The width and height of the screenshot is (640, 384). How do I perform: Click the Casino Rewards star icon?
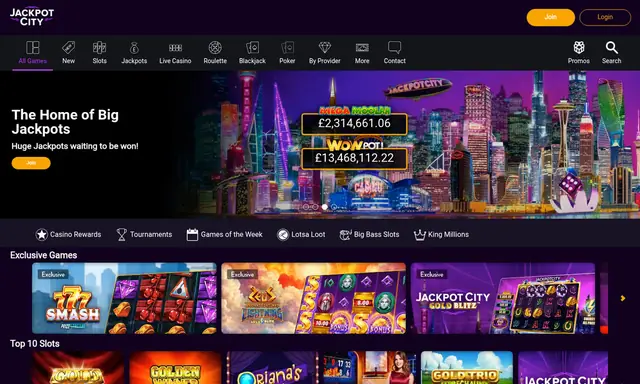41,234
